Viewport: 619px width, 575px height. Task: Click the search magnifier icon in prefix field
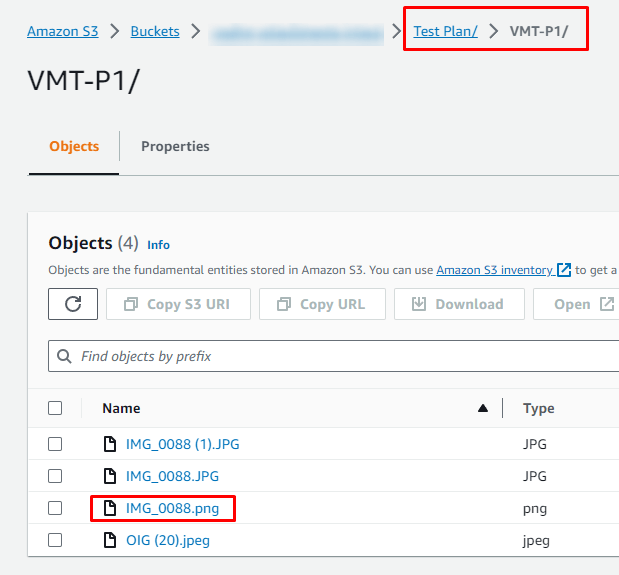coord(65,356)
